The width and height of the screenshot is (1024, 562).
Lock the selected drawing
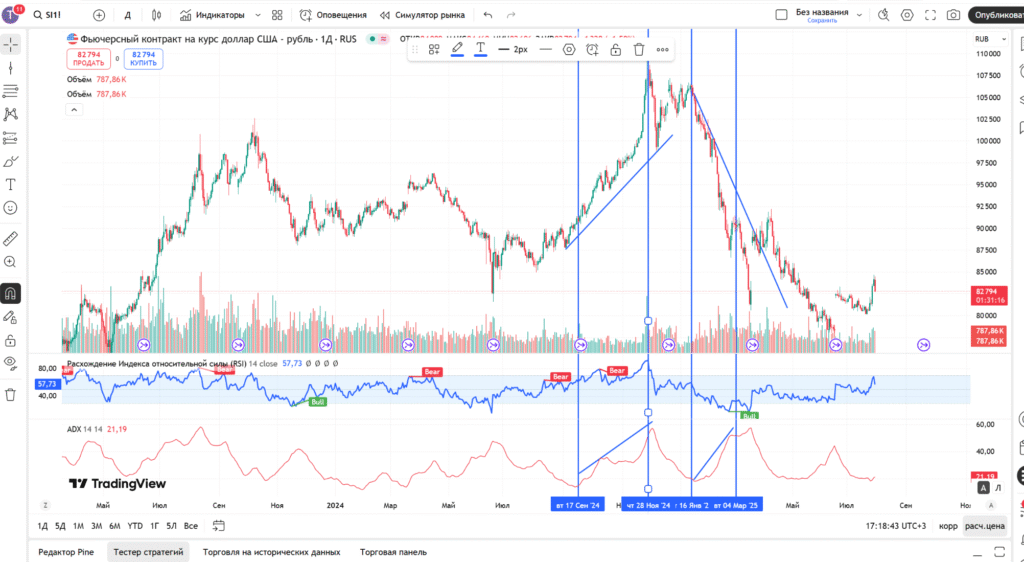pos(615,49)
